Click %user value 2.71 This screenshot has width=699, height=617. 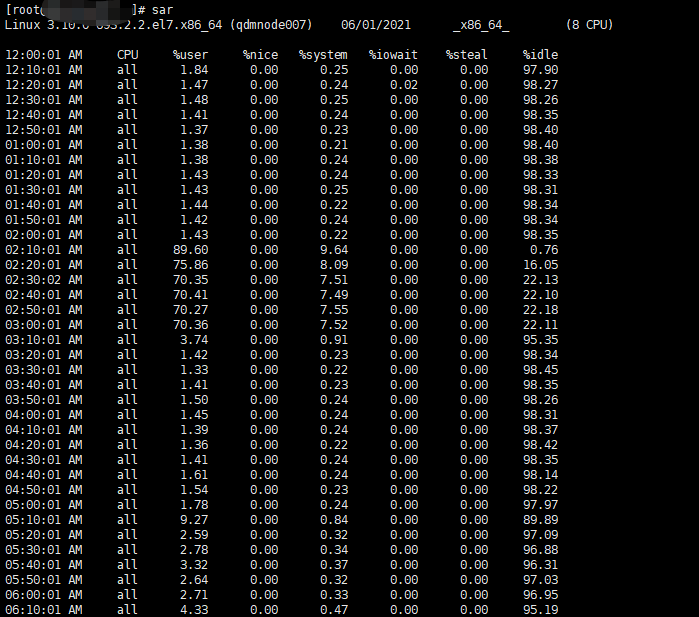194,595
